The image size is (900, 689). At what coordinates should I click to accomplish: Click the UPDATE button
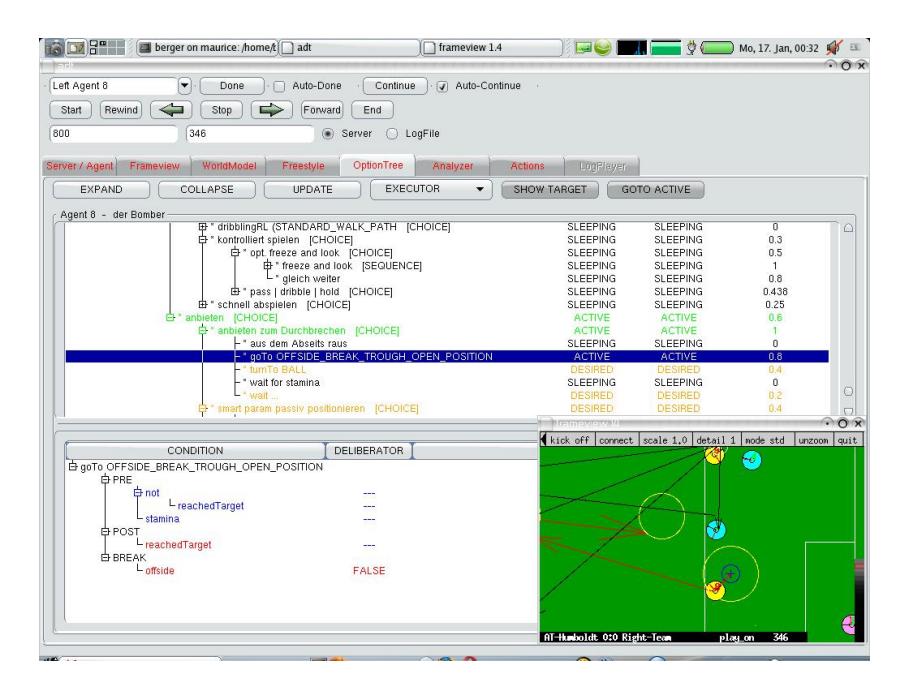coord(312,189)
